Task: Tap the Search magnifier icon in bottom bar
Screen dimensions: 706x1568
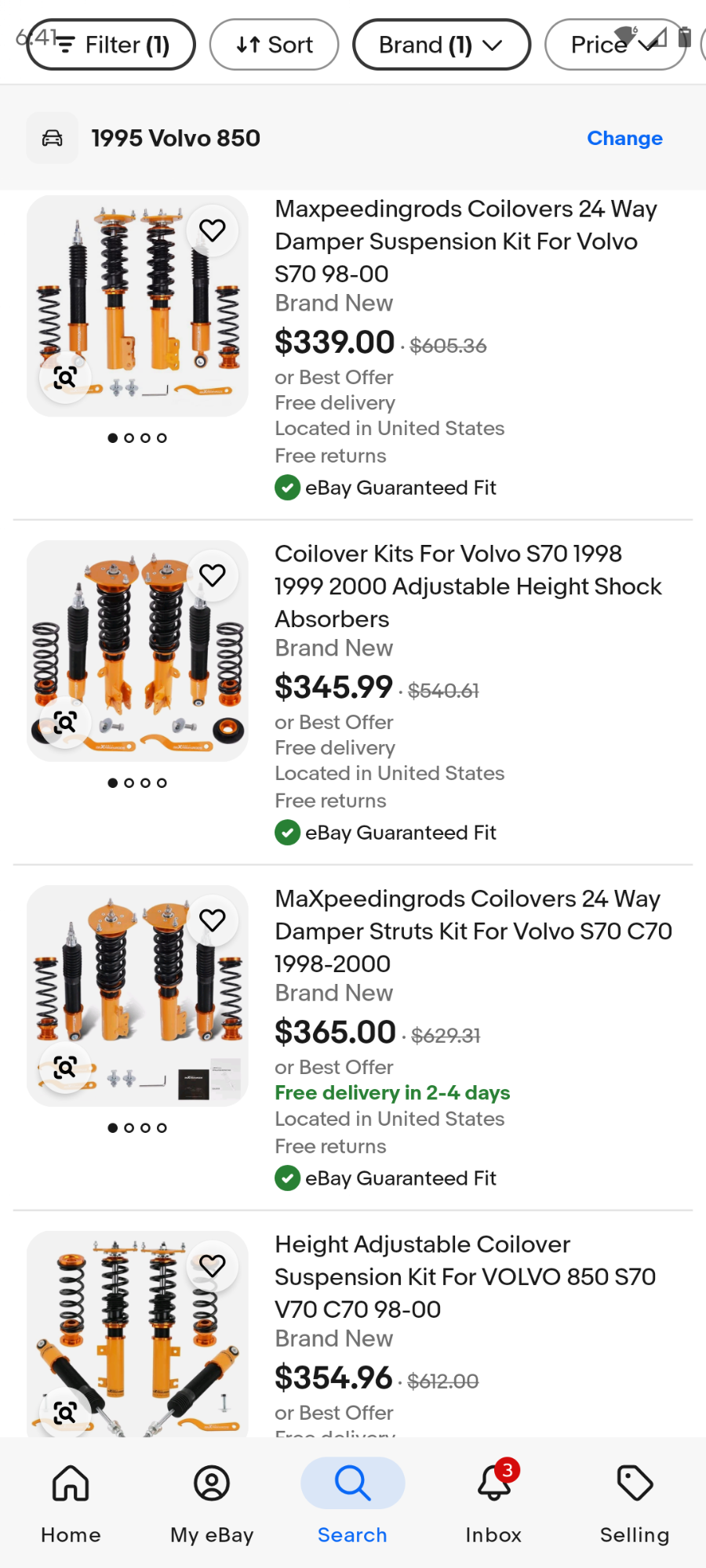Action: point(352,1484)
